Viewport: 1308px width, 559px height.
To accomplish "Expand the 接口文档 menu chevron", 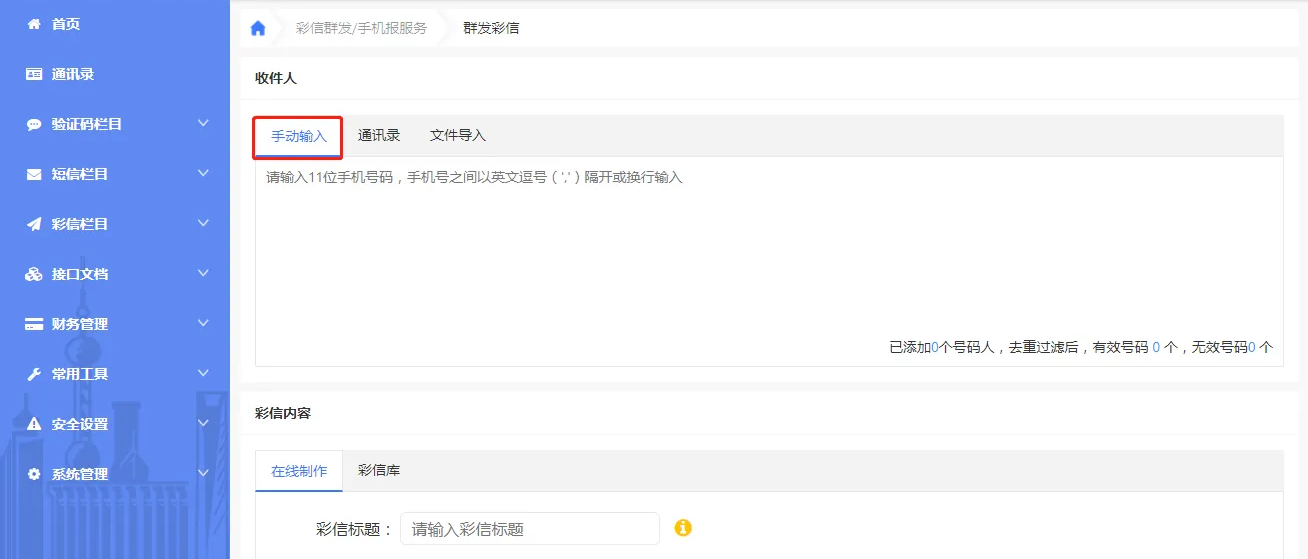I will [204, 273].
